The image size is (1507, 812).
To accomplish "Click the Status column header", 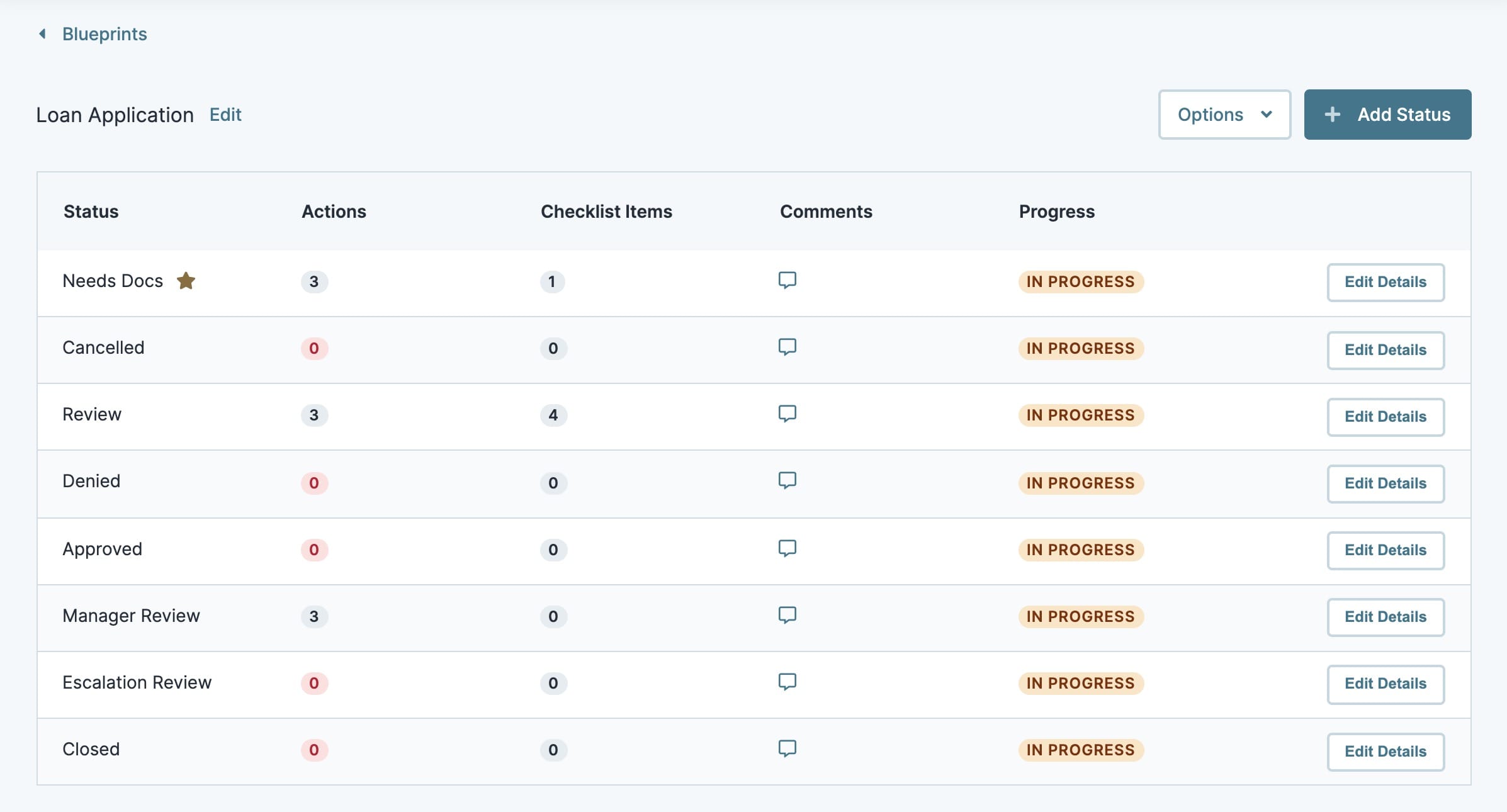I will click(91, 211).
